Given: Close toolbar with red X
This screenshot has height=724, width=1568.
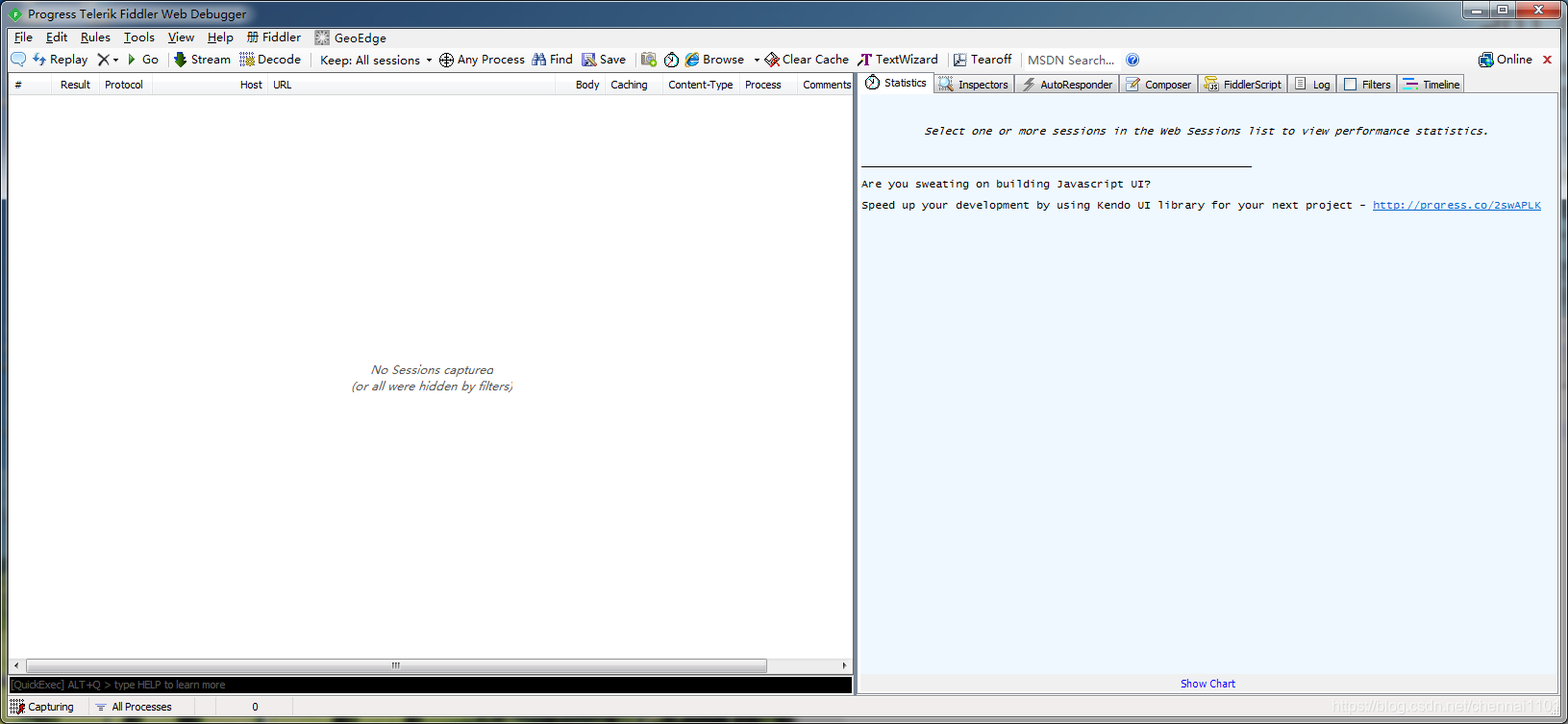Looking at the screenshot, I should [x=1547, y=60].
